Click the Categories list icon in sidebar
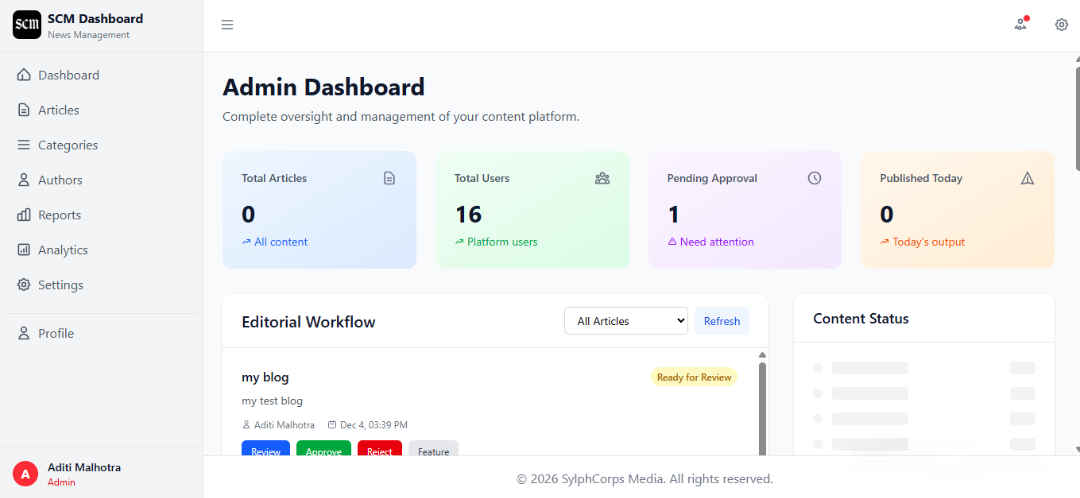 point(24,145)
